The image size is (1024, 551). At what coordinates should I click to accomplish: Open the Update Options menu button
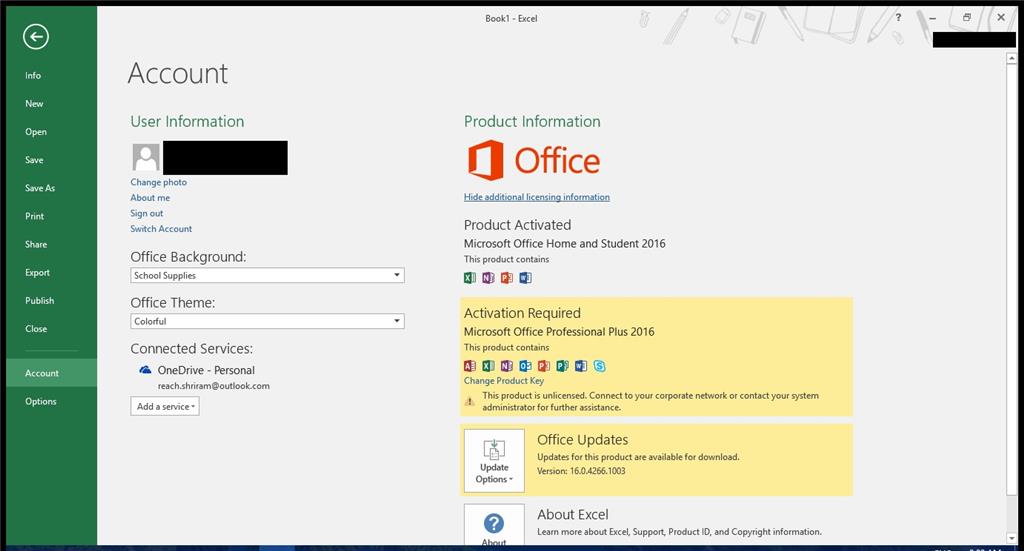click(494, 460)
